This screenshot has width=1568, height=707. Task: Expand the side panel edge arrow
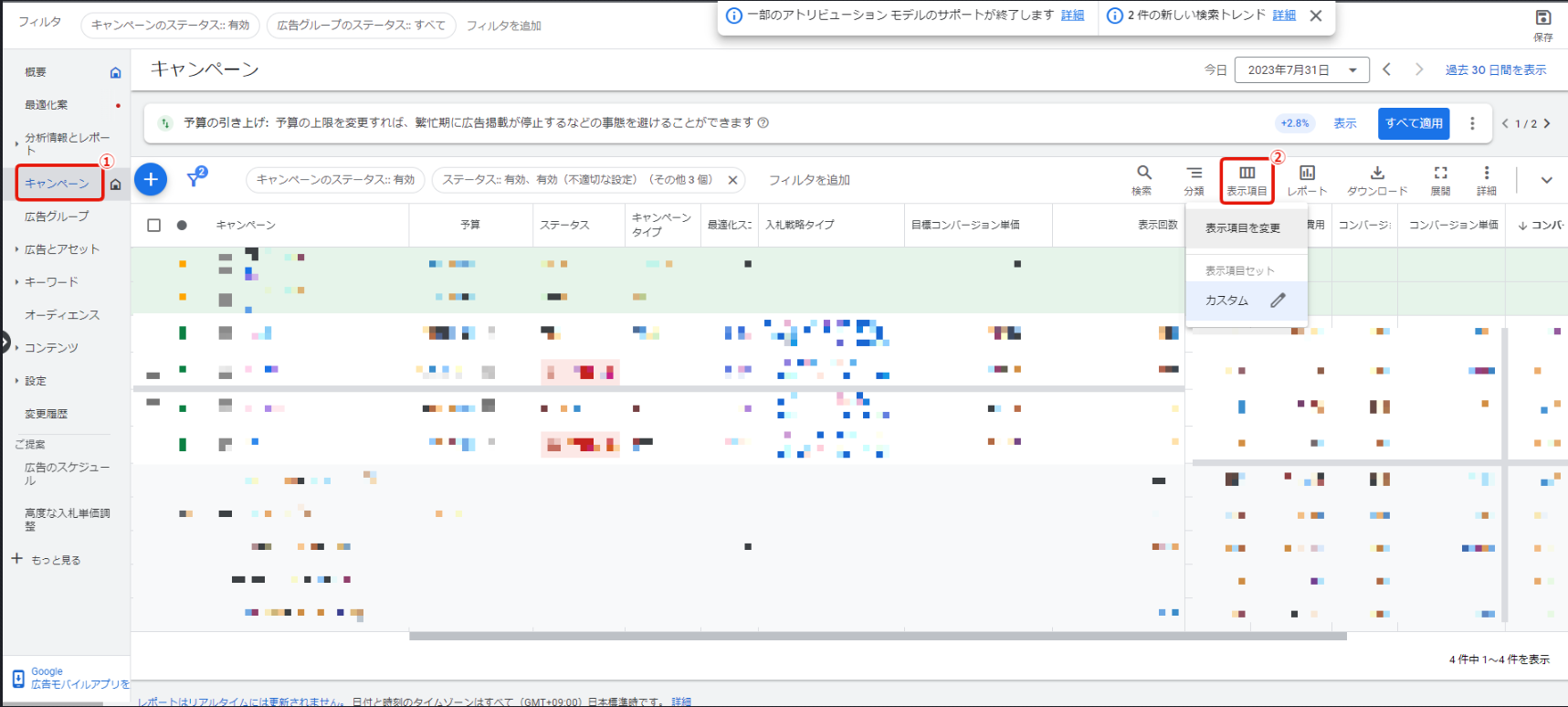click(x=5, y=343)
